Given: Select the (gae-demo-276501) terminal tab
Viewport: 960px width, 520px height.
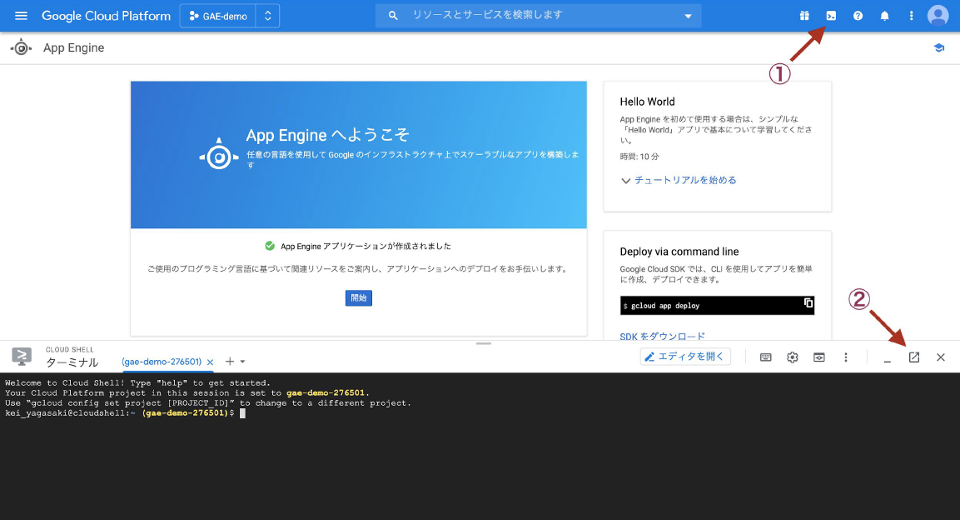Looking at the screenshot, I should point(162,361).
